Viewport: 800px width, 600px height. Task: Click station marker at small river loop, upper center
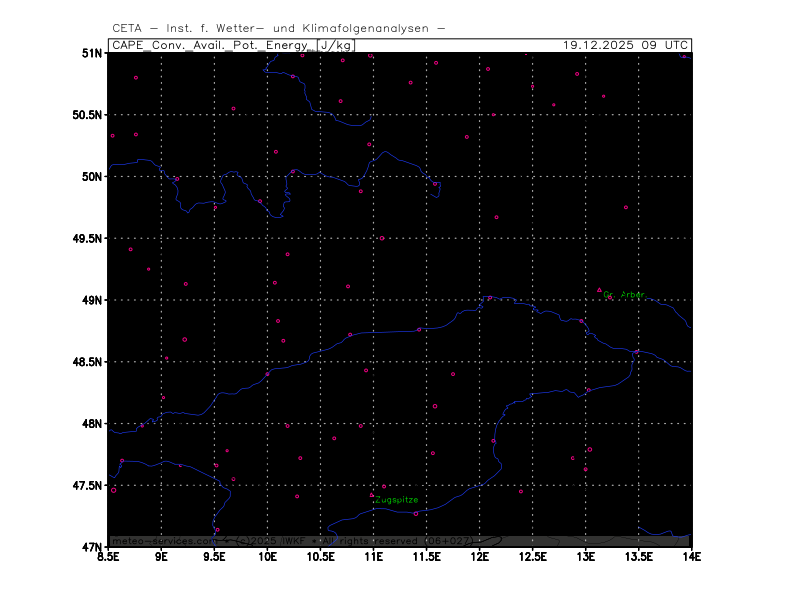(x=435, y=184)
